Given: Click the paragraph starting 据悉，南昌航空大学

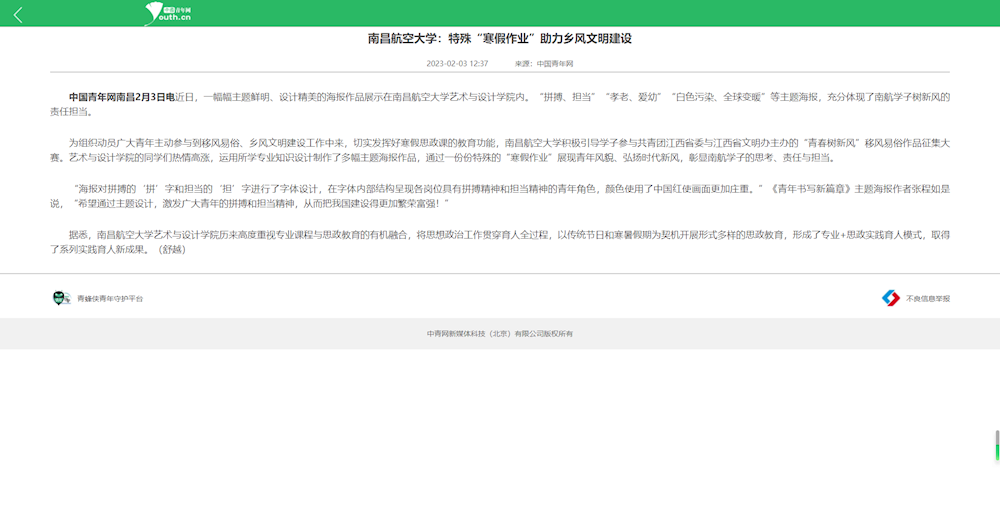Looking at the screenshot, I should pos(500,241).
